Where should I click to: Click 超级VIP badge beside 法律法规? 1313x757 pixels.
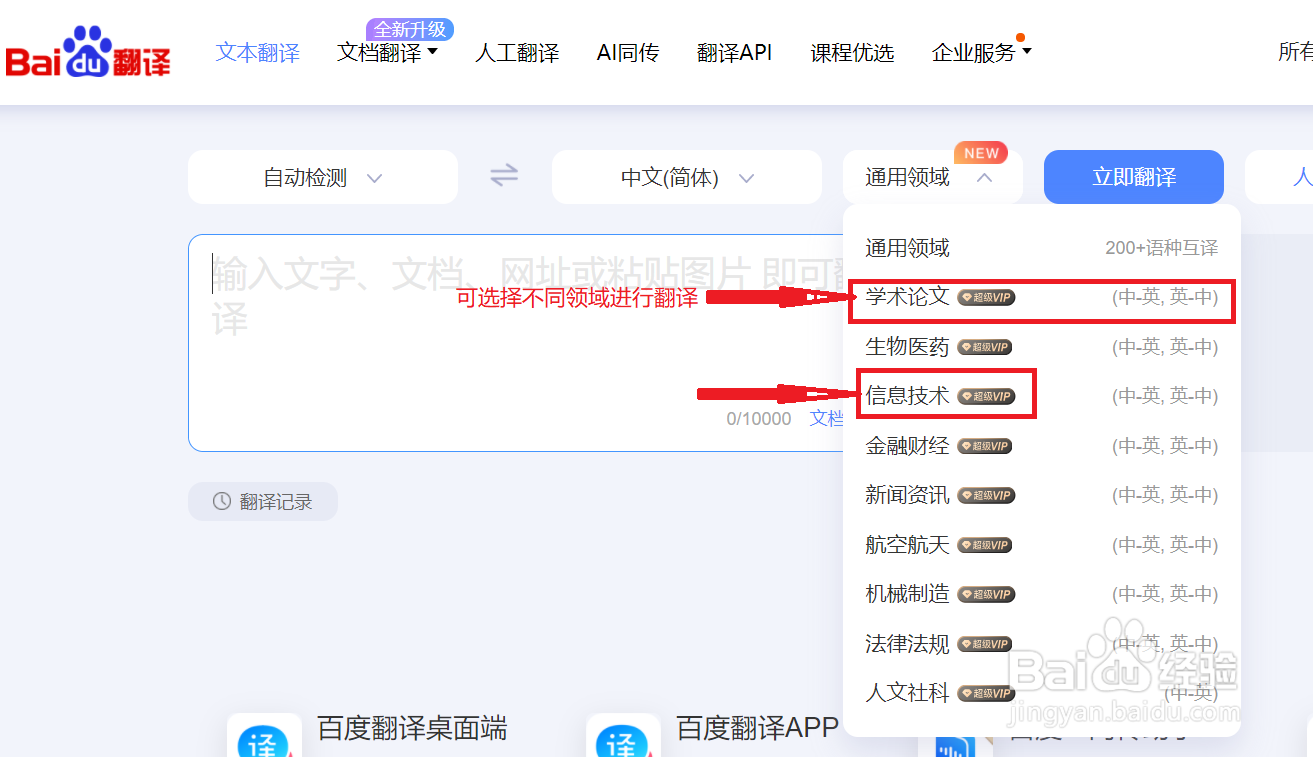(x=986, y=644)
